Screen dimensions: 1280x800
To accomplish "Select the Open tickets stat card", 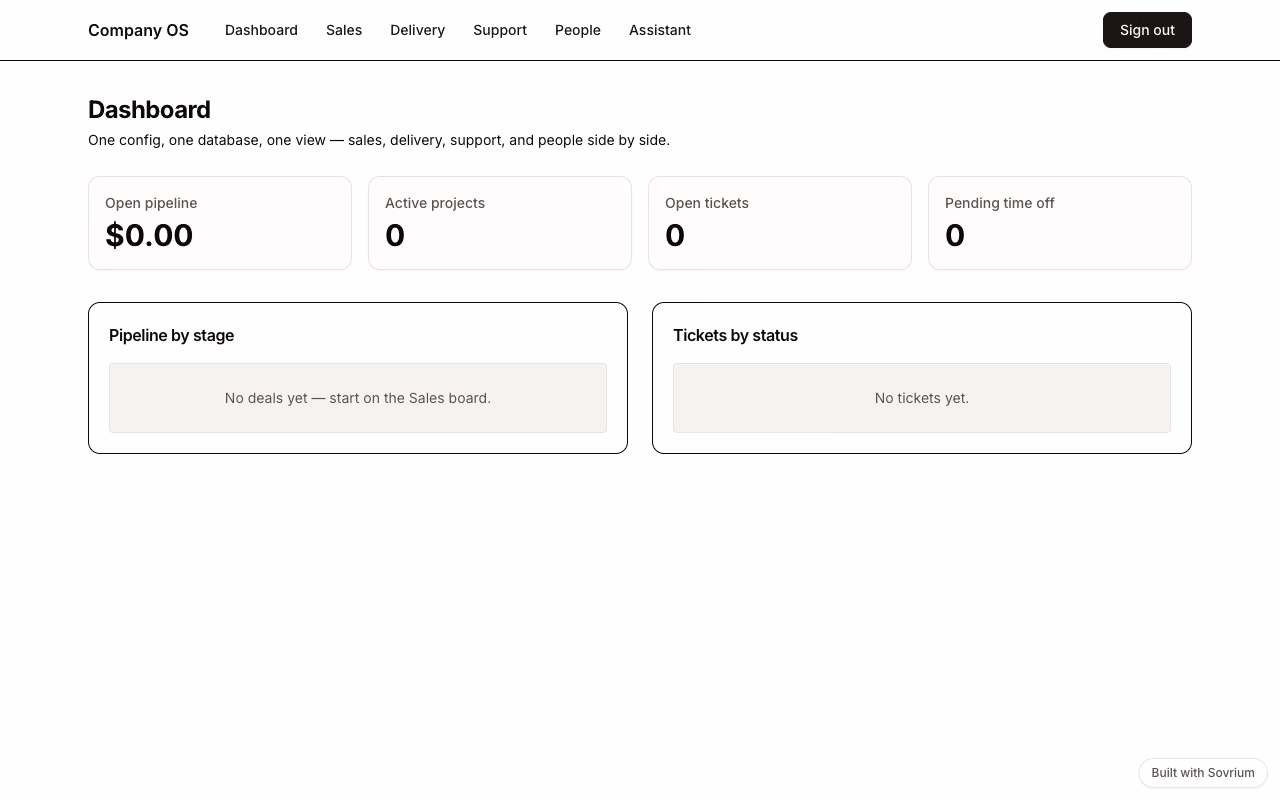I will coord(780,223).
